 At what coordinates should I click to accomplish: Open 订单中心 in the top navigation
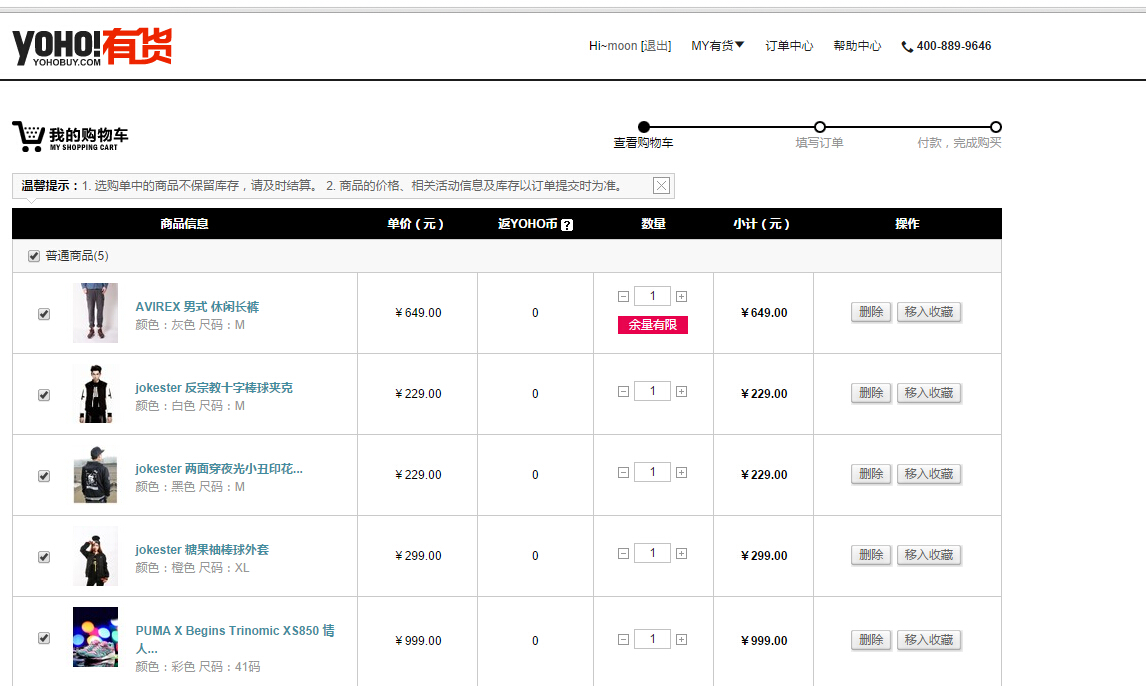789,46
